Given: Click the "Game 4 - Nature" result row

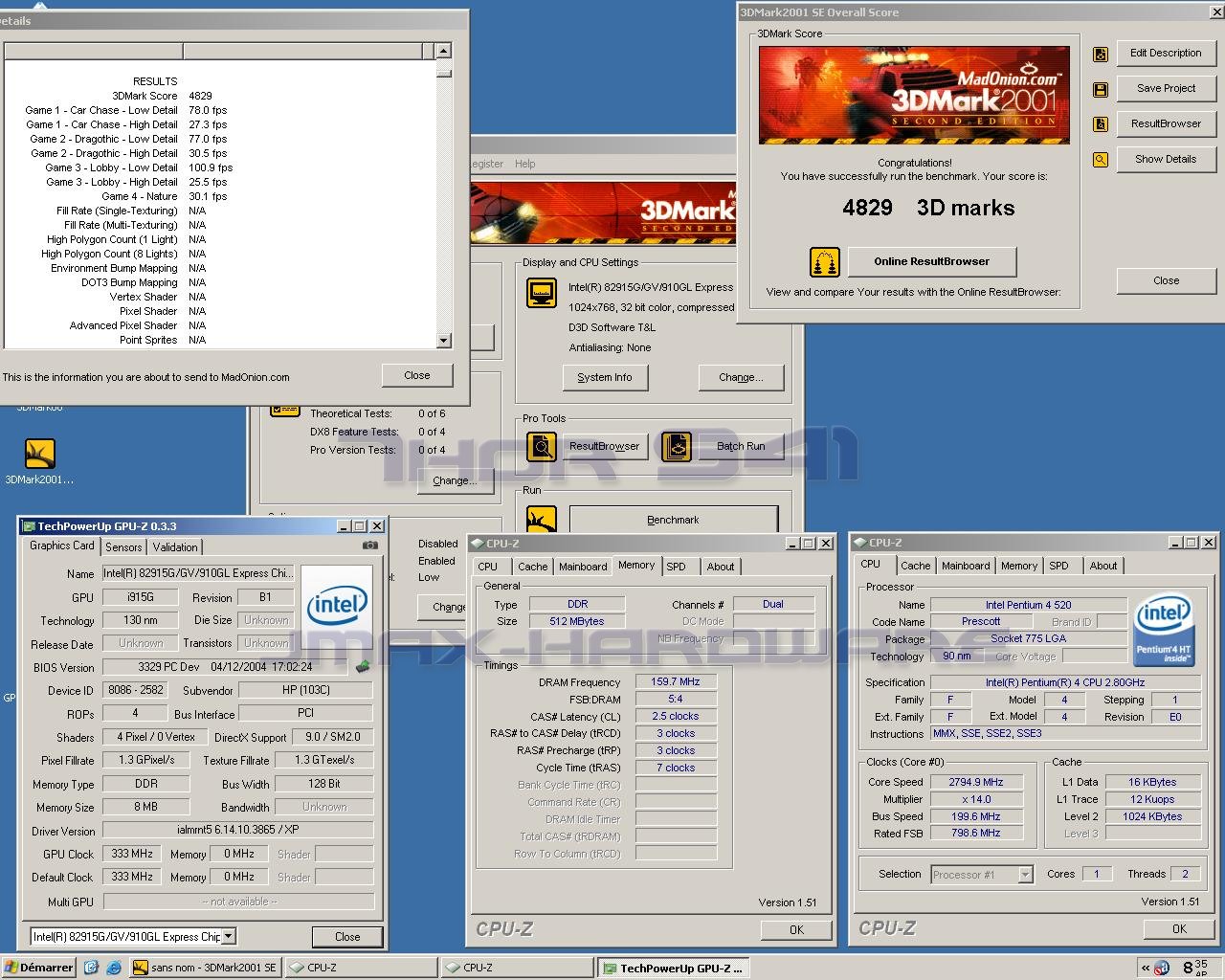Looking at the screenshot, I should (x=165, y=196).
